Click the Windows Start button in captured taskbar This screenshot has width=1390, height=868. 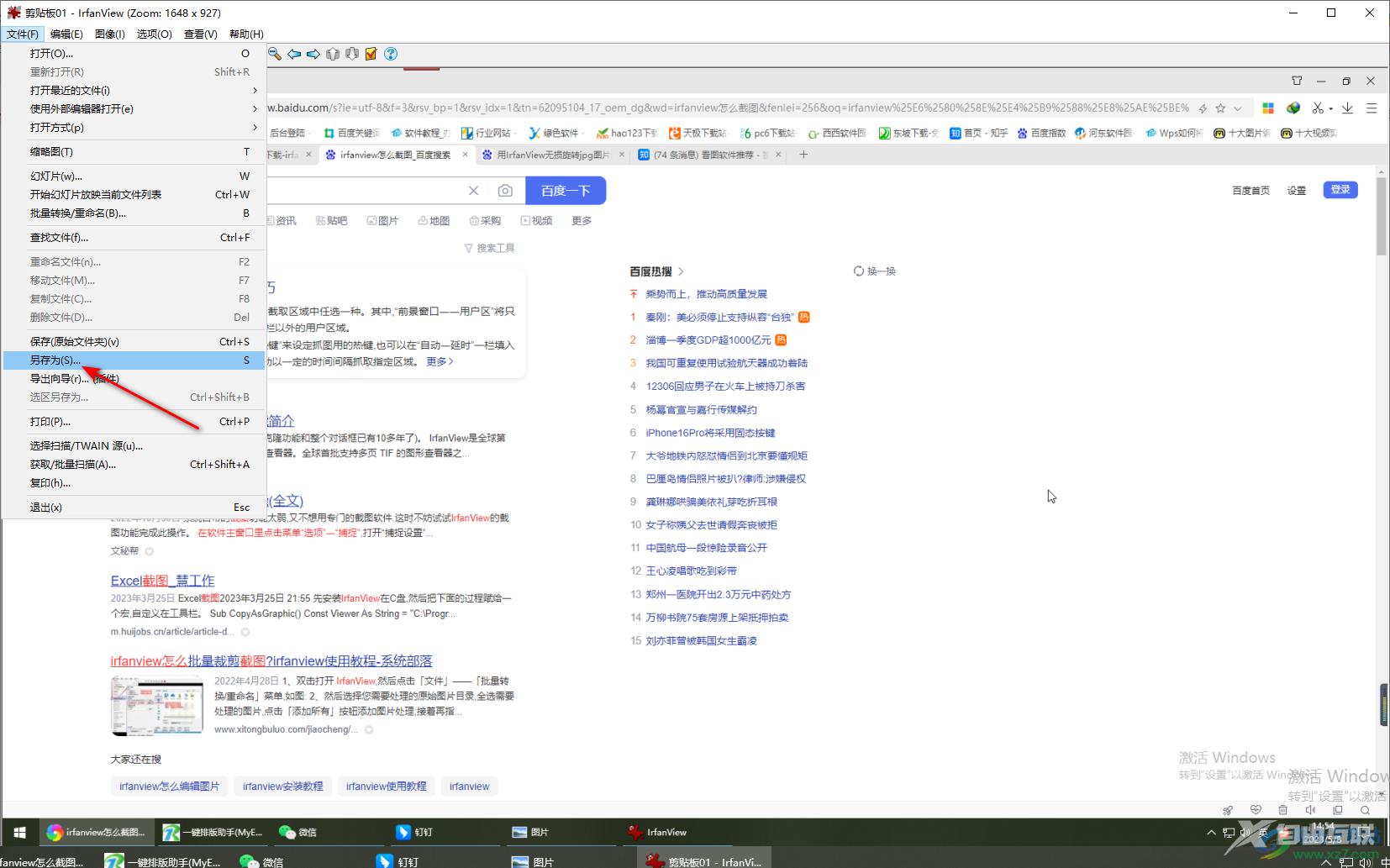pos(19,832)
